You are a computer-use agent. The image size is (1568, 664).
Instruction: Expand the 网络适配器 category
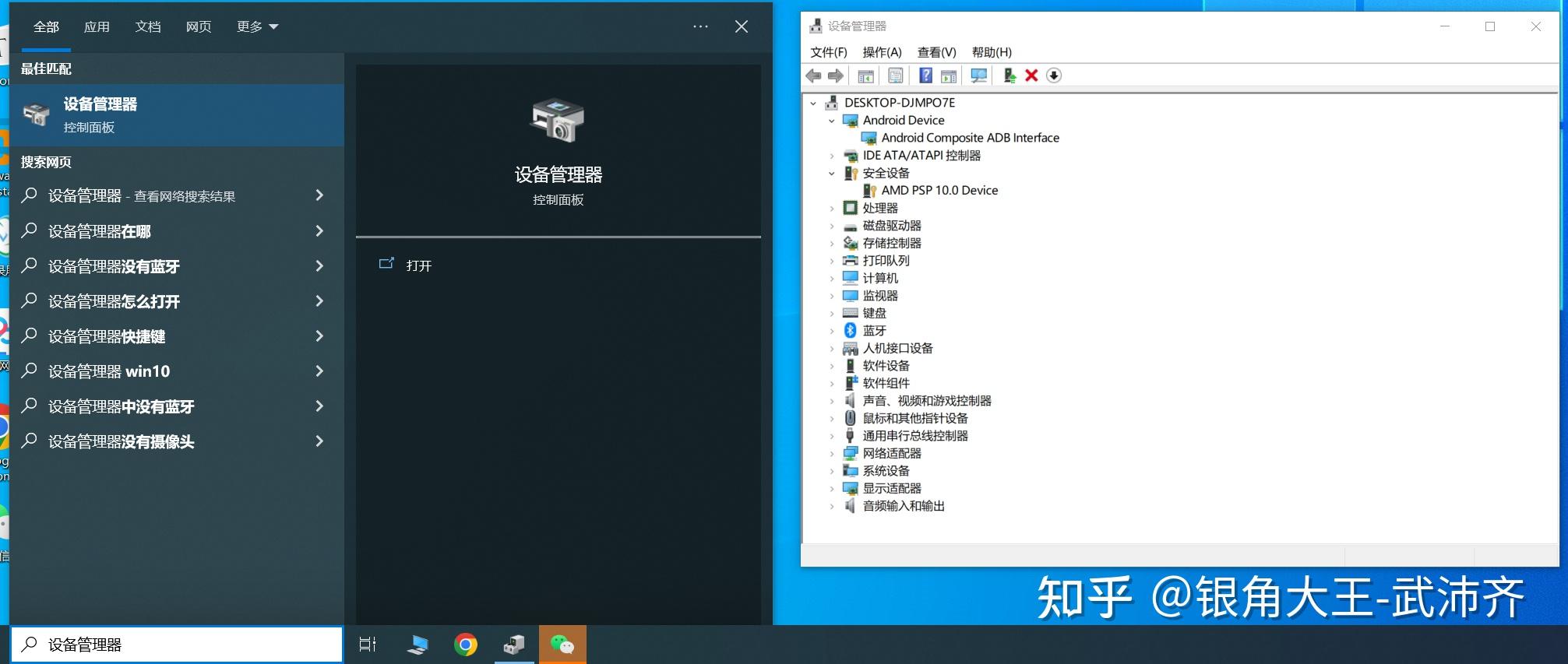pos(832,453)
